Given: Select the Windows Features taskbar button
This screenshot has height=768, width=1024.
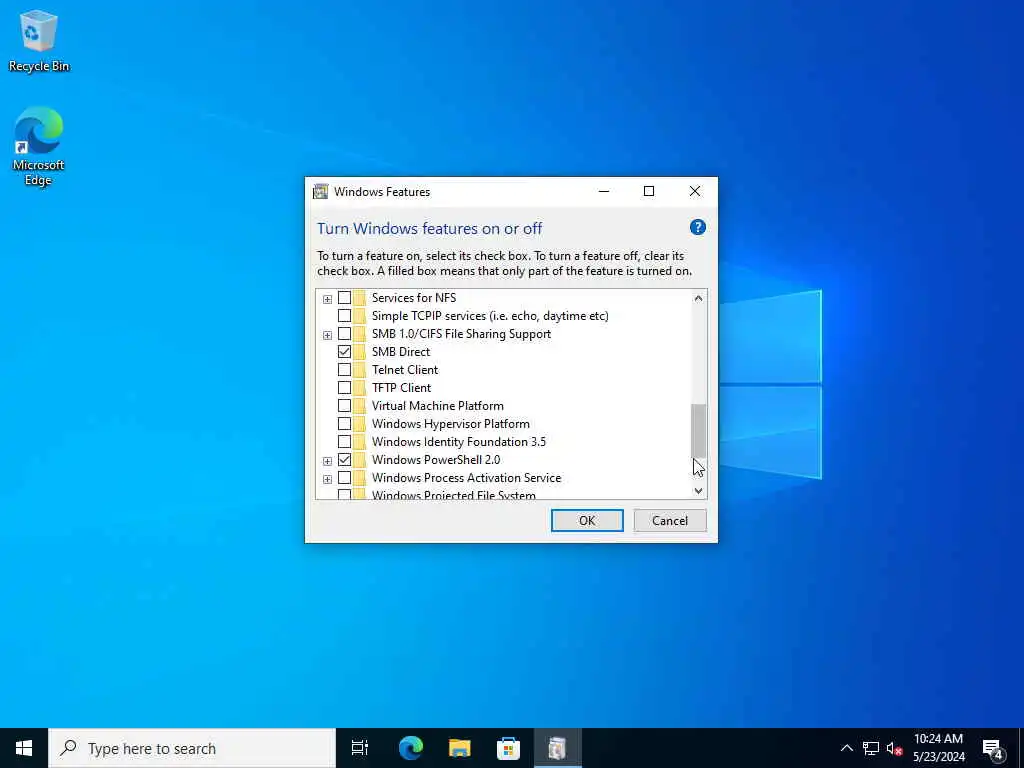Looking at the screenshot, I should [557, 748].
